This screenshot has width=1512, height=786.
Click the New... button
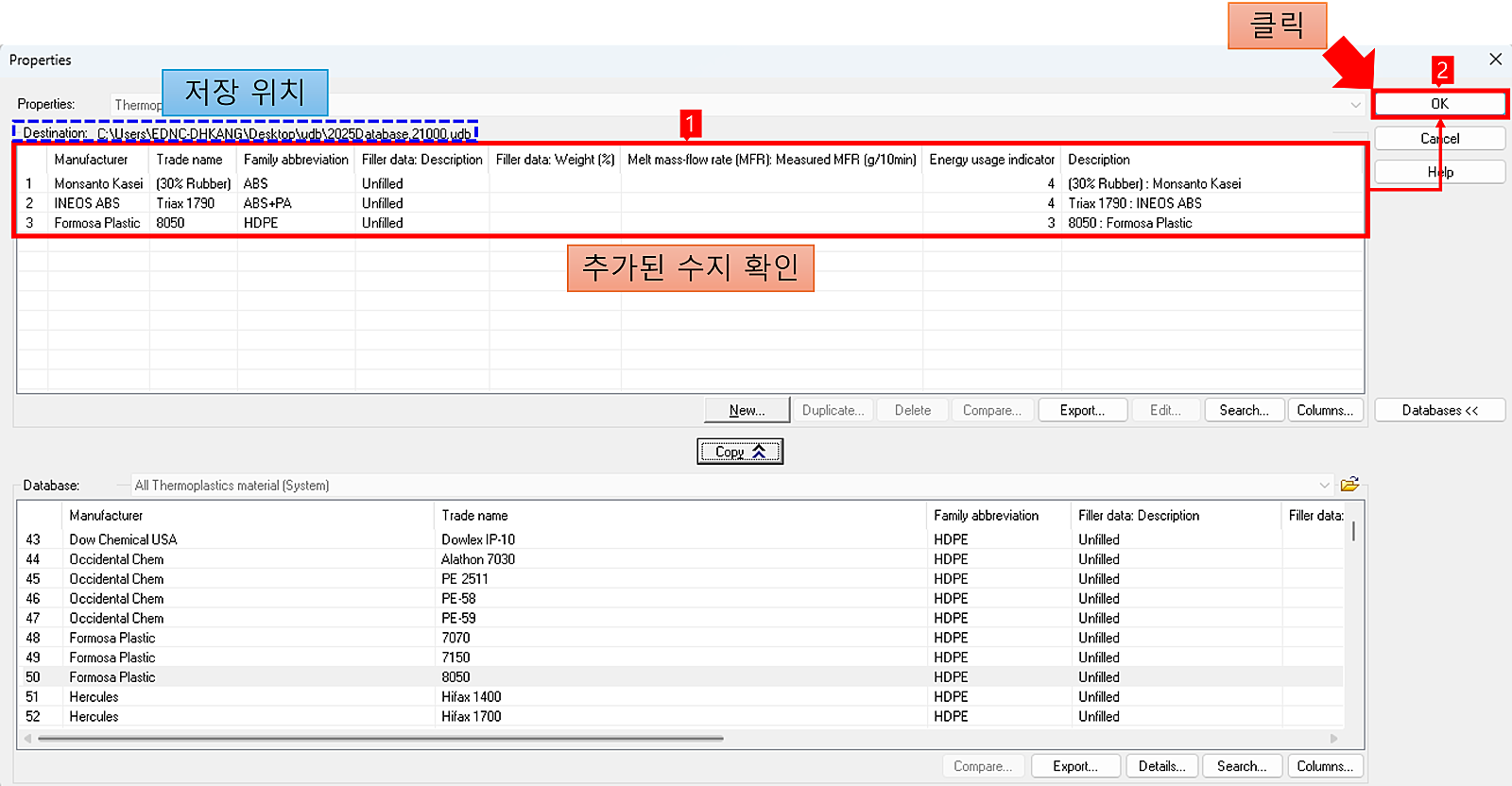point(747,410)
